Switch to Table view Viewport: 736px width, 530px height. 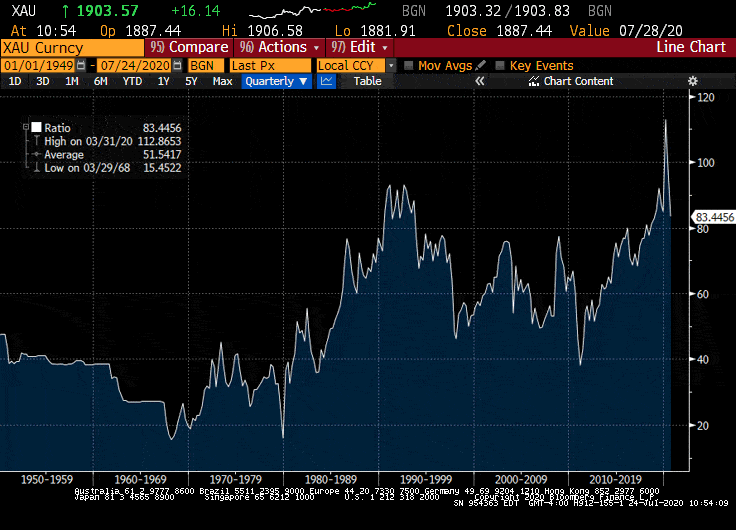(367, 81)
